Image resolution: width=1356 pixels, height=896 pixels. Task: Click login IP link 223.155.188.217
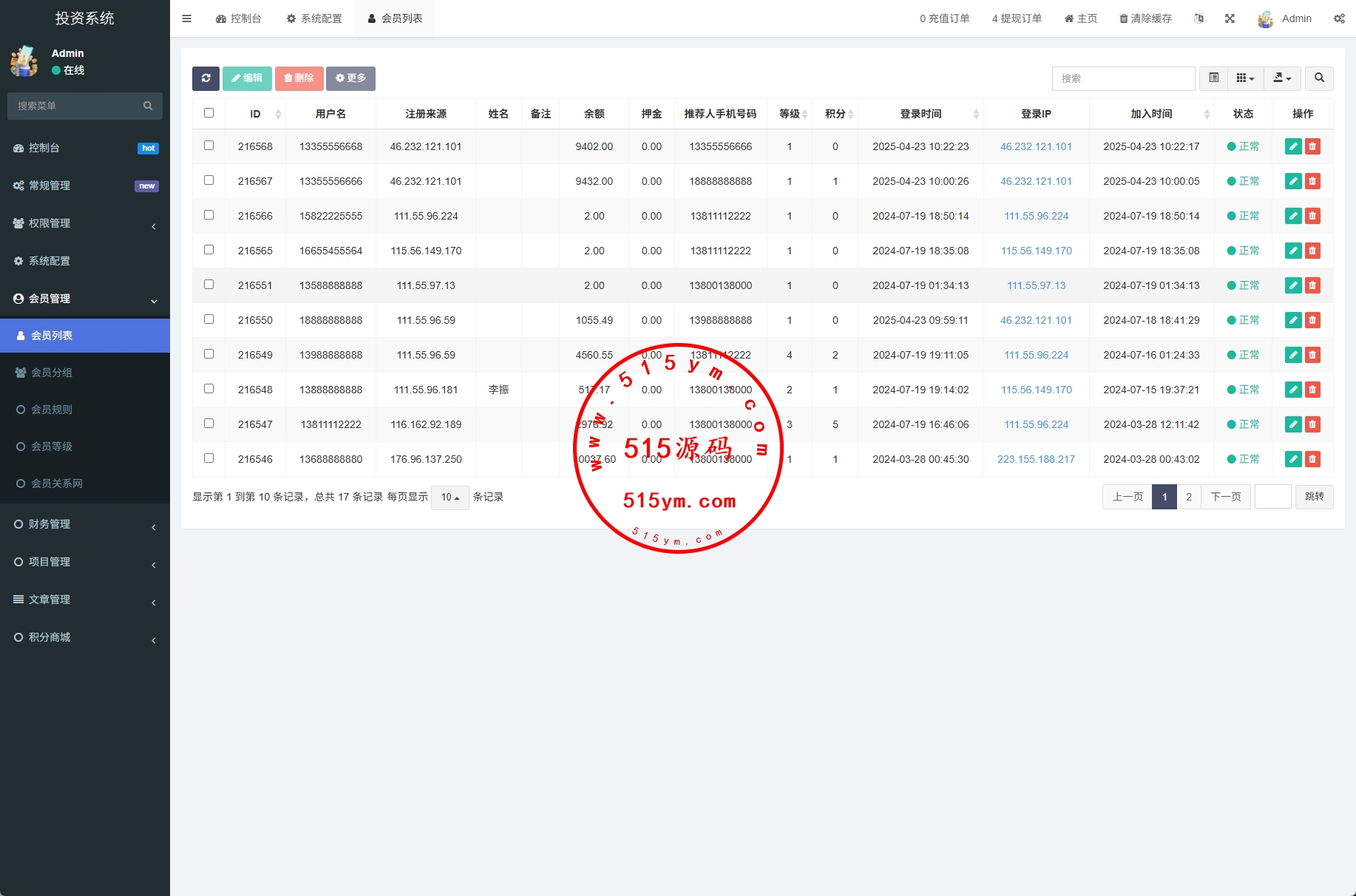click(1036, 459)
